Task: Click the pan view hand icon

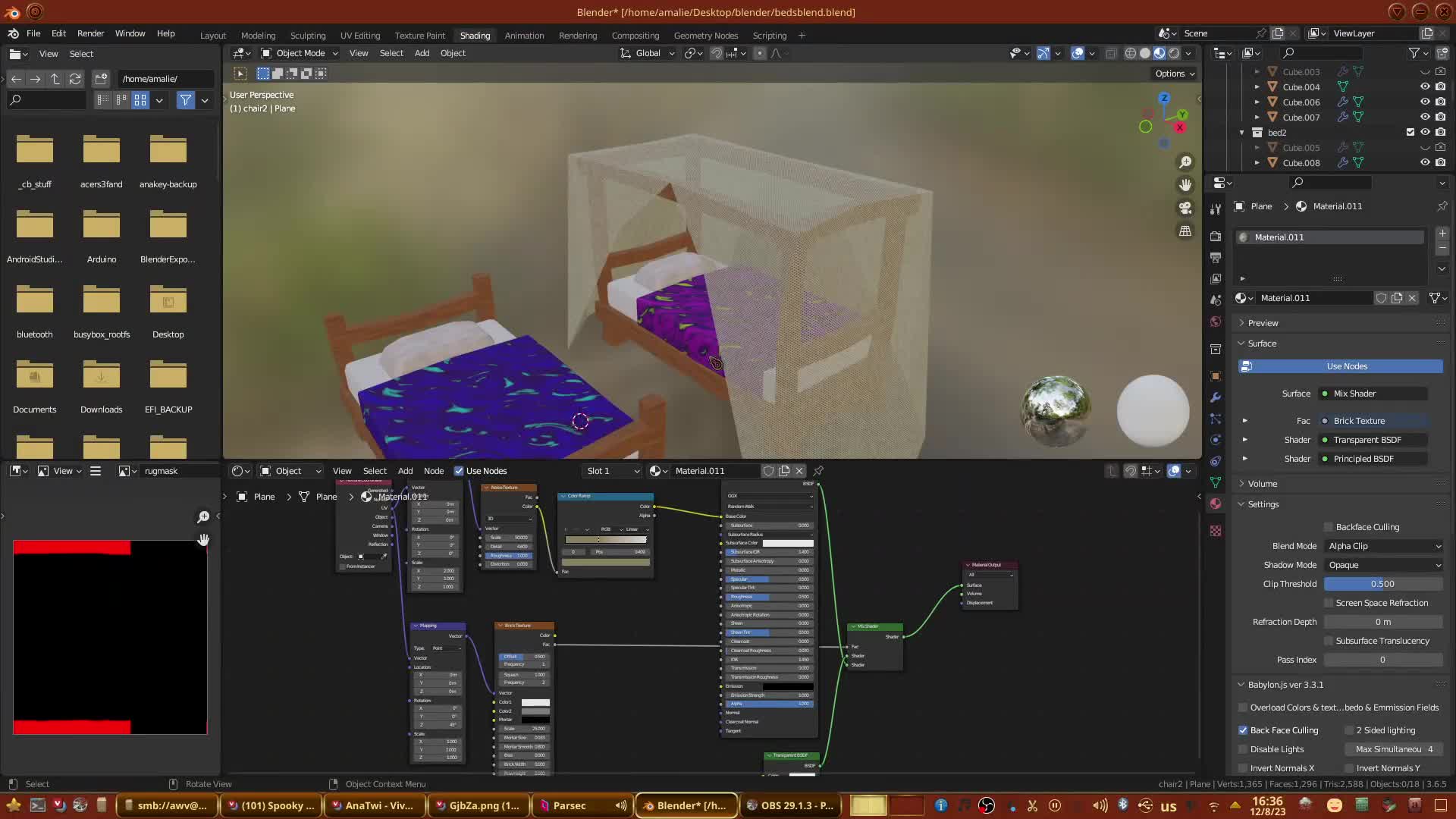Action: point(1185,185)
